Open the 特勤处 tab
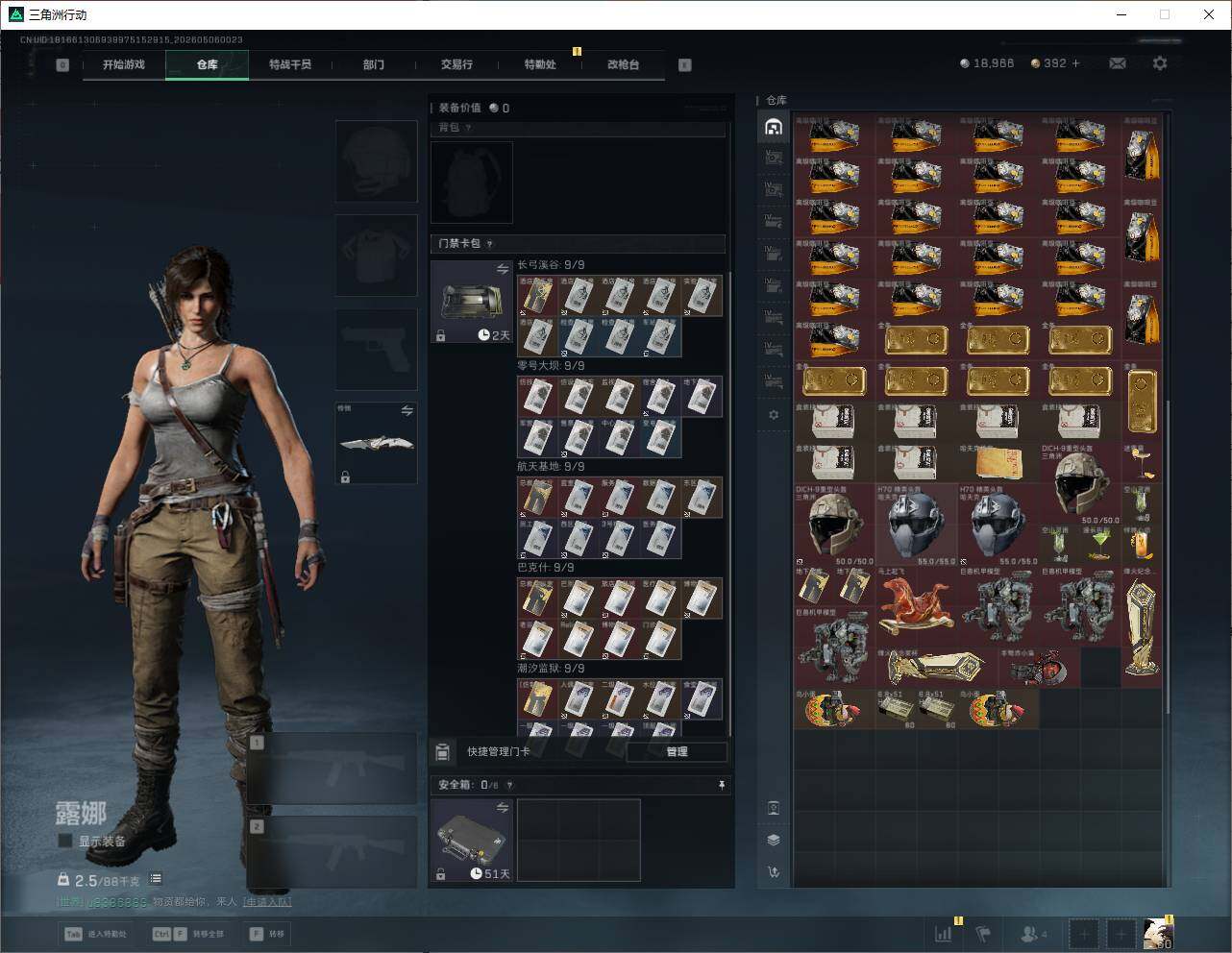Image resolution: width=1232 pixels, height=953 pixels. tap(540, 64)
